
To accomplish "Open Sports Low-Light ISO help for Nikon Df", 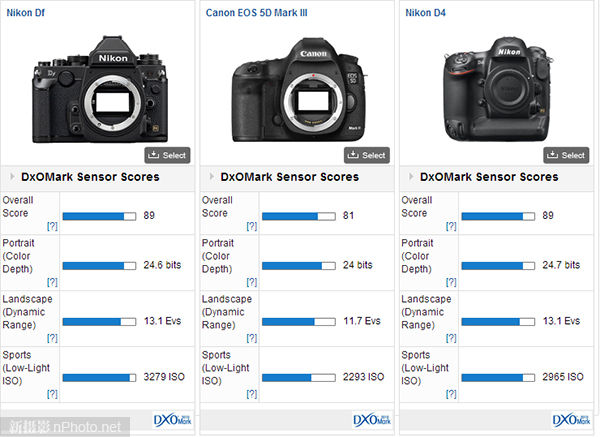I will (x=52, y=394).
